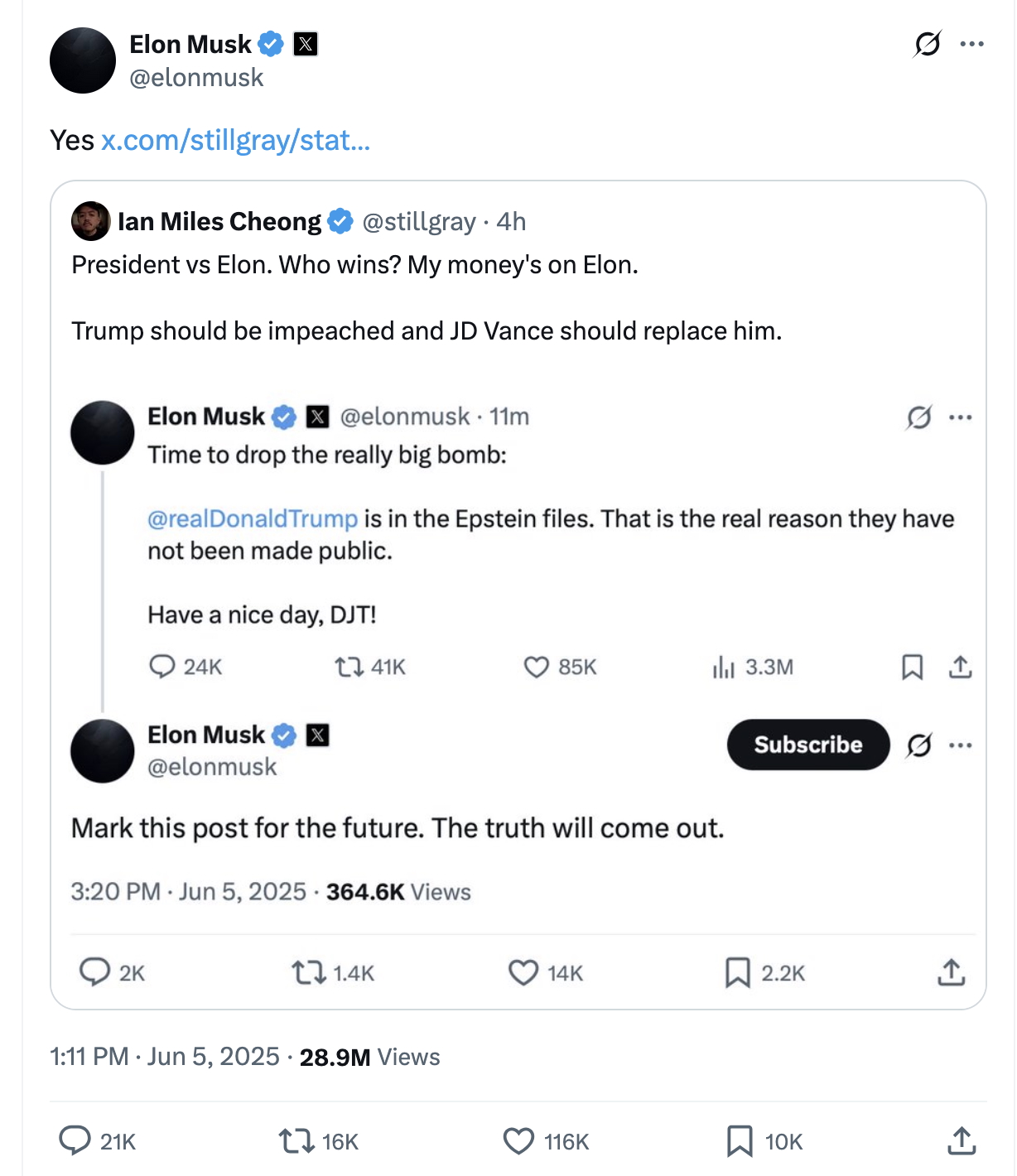Open the three-dot more menu at top

(x=971, y=44)
